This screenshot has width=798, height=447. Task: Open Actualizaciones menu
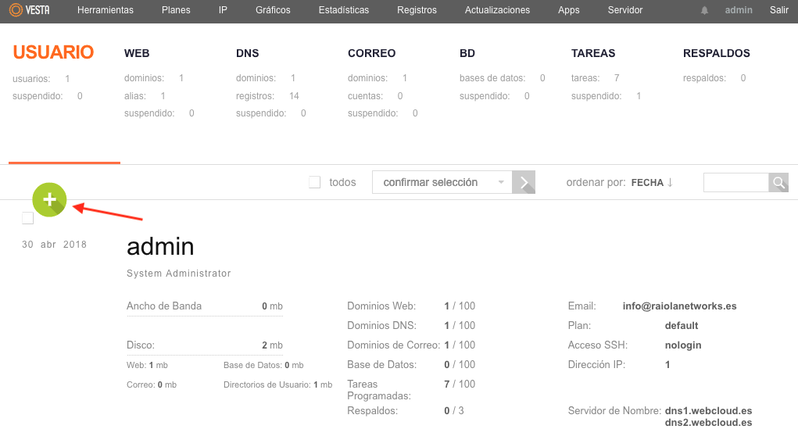[x=497, y=10]
